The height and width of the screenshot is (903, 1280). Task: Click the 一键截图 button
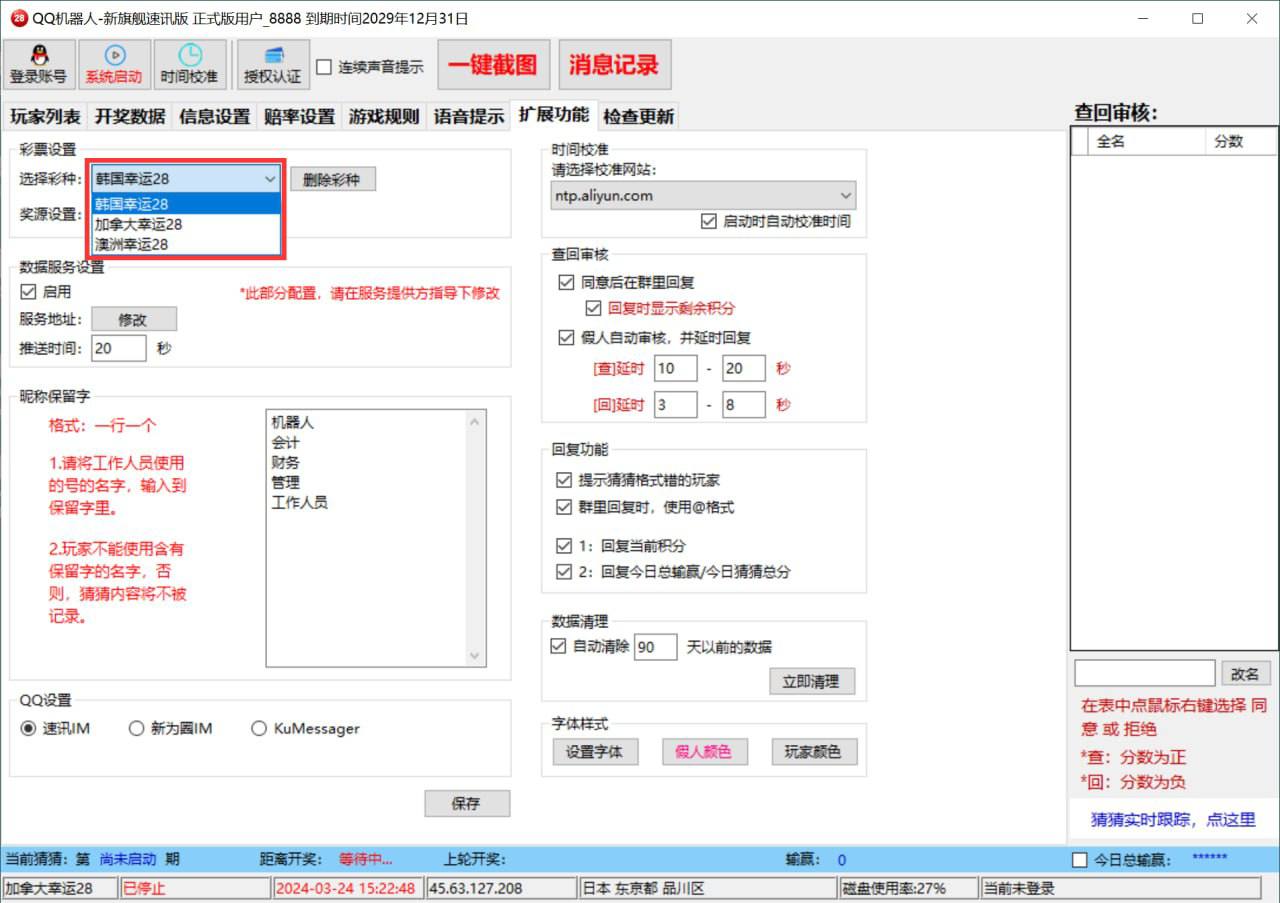point(493,65)
